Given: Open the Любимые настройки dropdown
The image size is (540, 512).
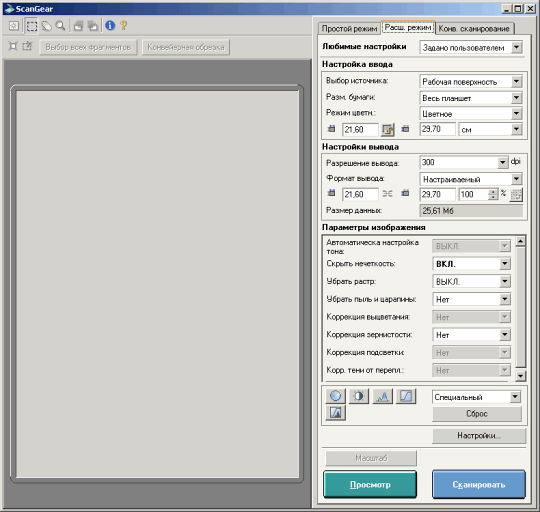Looking at the screenshot, I should [471, 48].
